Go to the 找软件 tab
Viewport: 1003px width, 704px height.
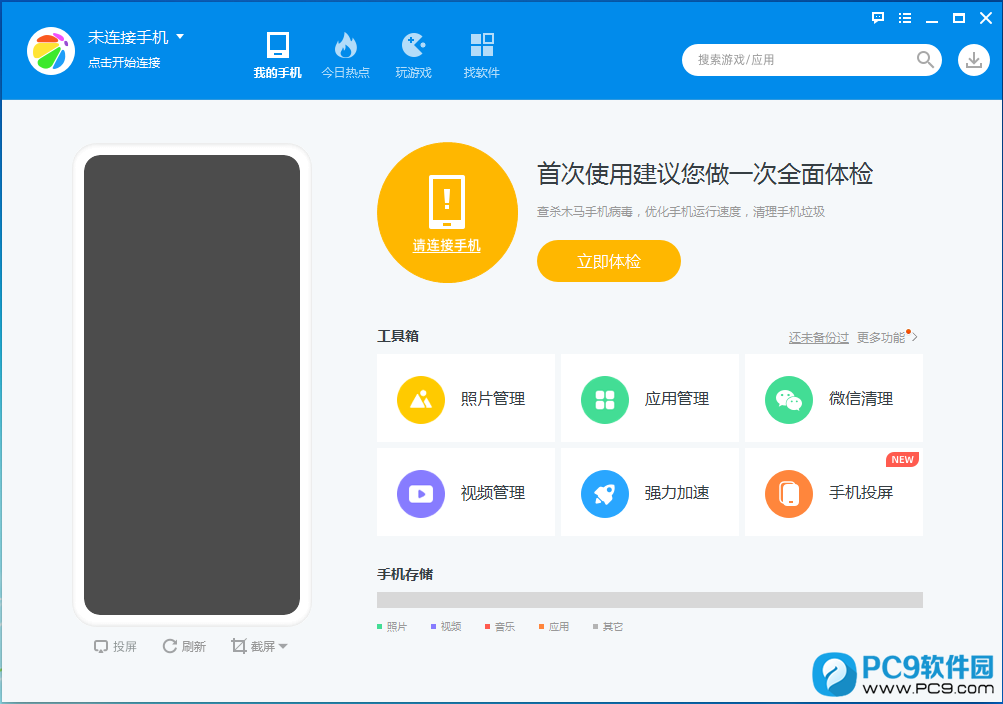point(482,56)
